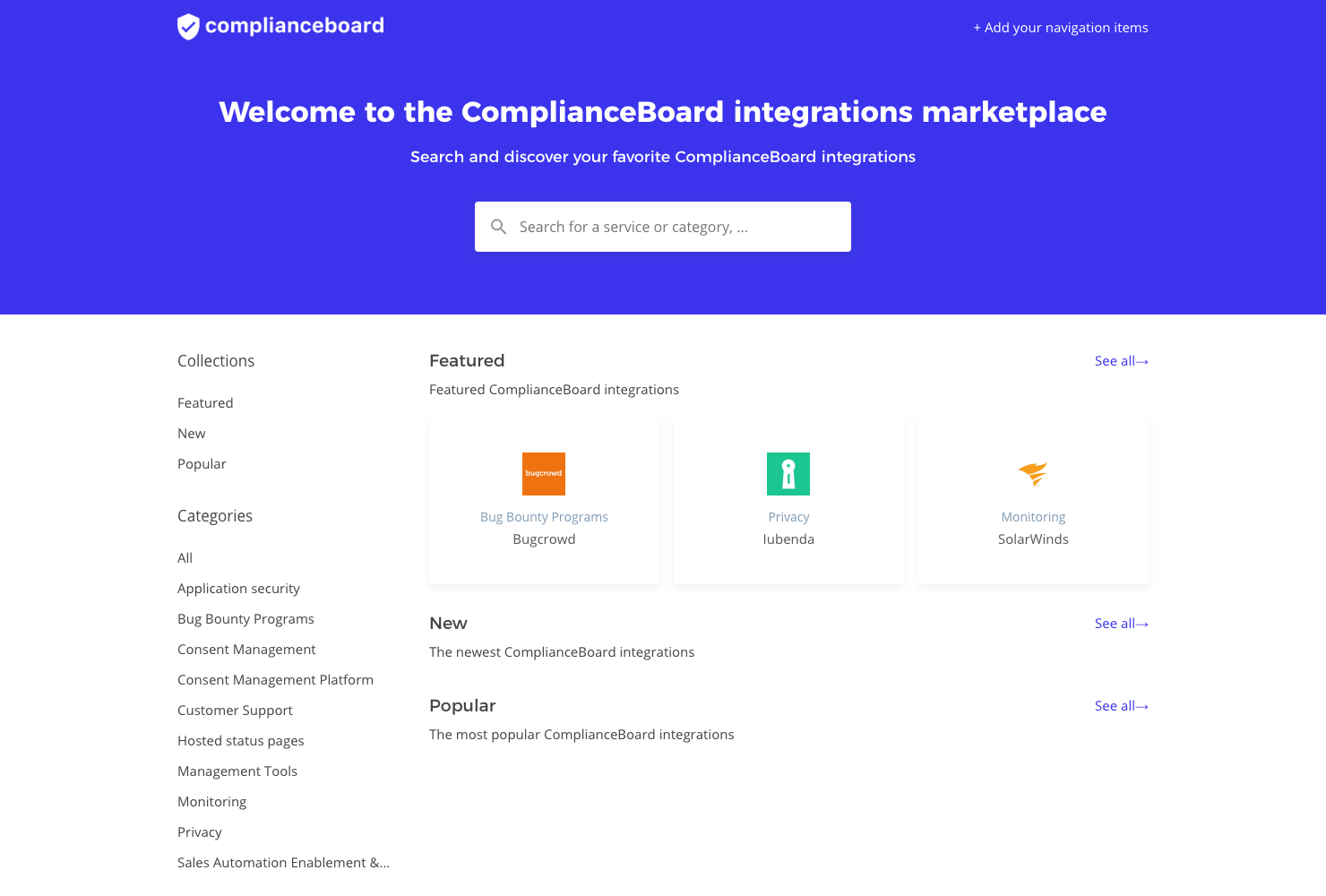Image resolution: width=1326 pixels, height=896 pixels.
Task: Choose Bug Bounty Programs category in sidebar
Action: point(245,619)
